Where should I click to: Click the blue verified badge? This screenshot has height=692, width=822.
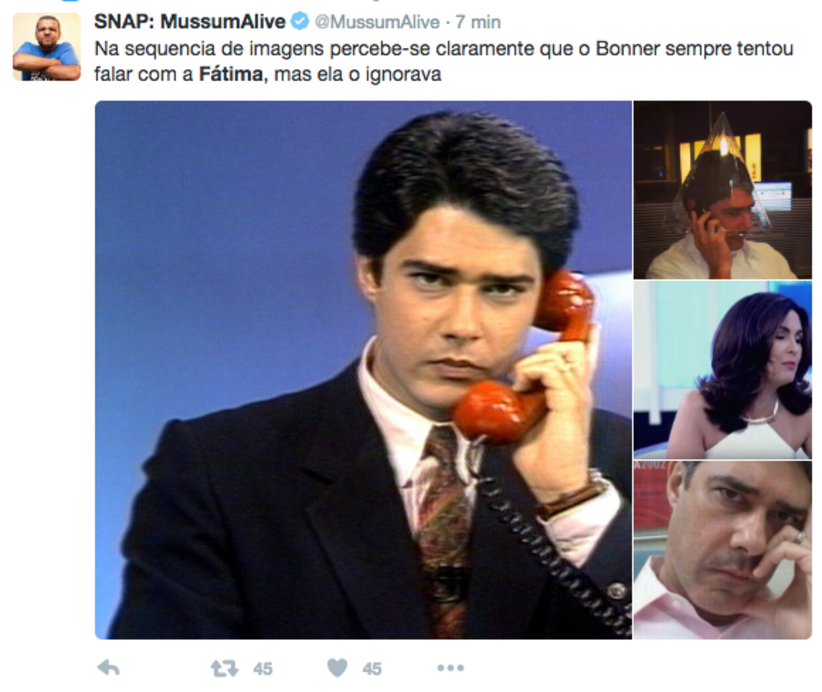300,21
